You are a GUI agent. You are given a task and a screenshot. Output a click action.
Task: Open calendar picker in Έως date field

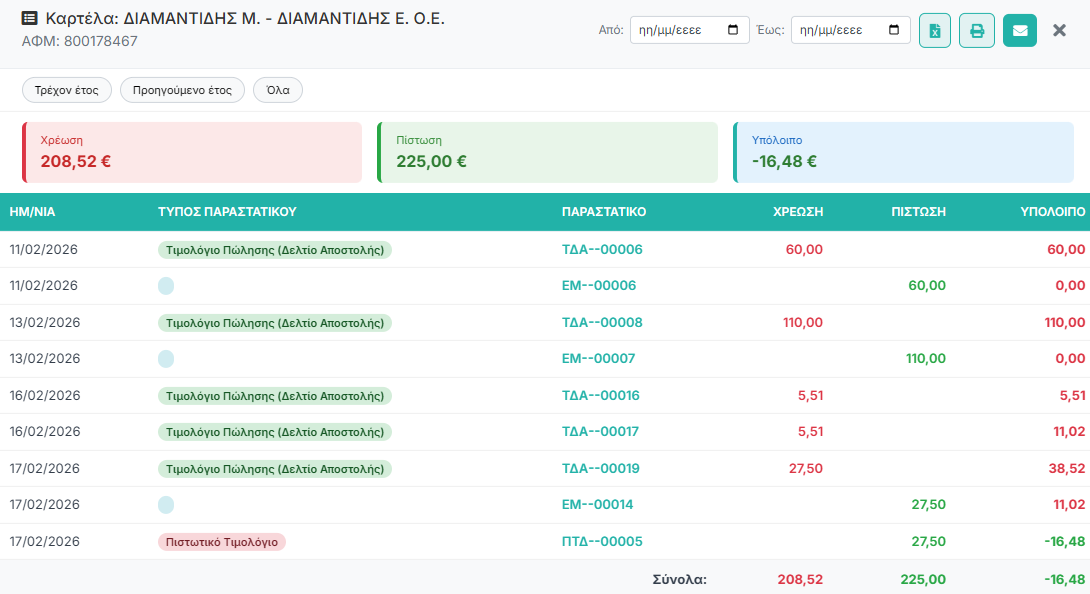895,30
